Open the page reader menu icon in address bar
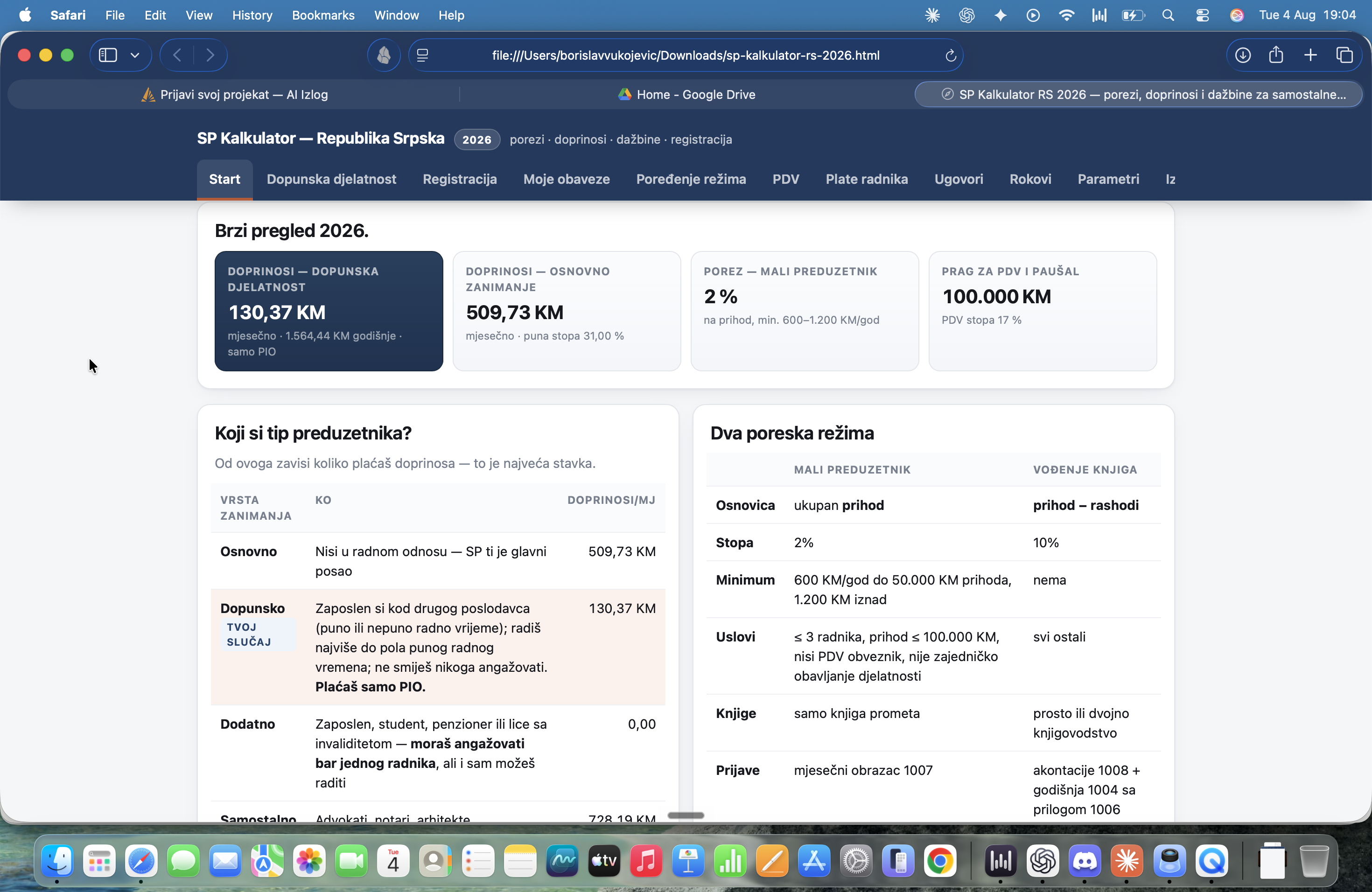The image size is (1372, 892). (422, 56)
